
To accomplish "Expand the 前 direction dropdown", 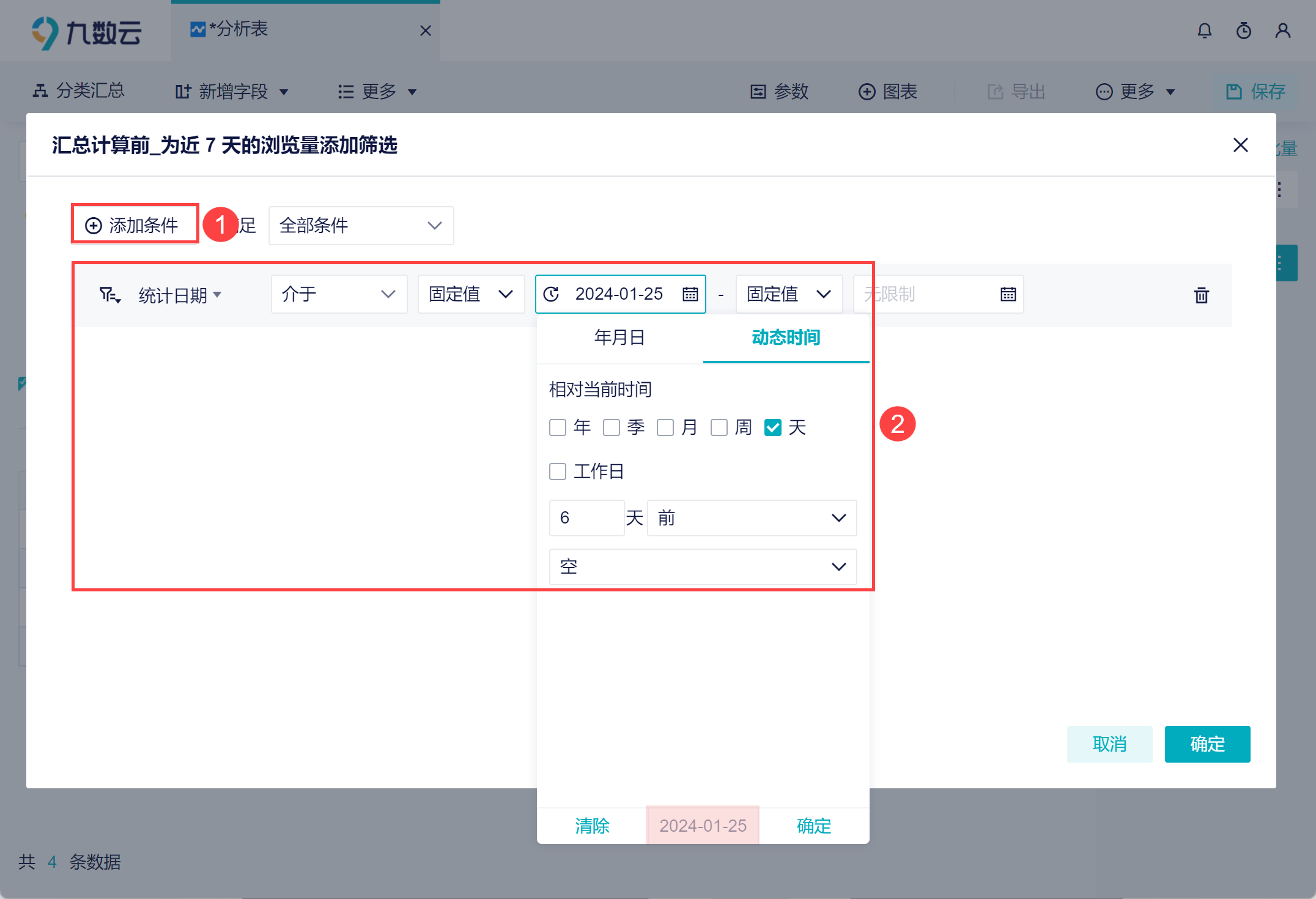I will pyautogui.click(x=752, y=518).
